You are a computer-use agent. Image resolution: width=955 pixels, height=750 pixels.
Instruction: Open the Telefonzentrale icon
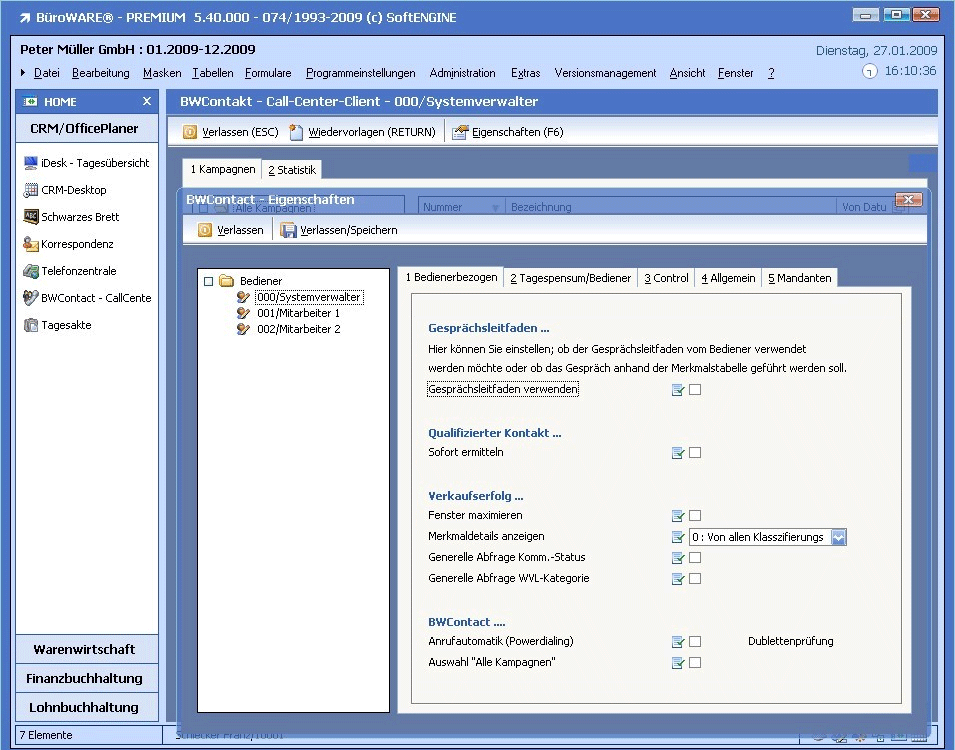[30, 271]
